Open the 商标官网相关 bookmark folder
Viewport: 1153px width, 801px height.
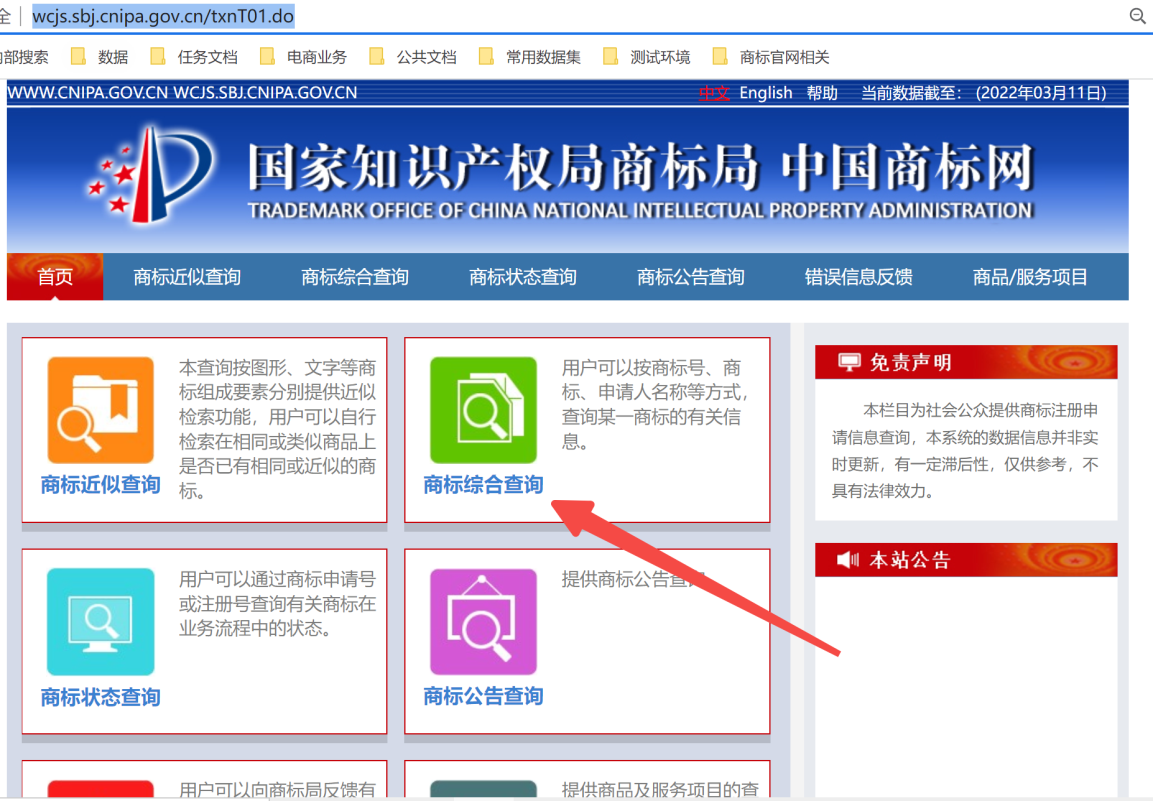(771, 57)
